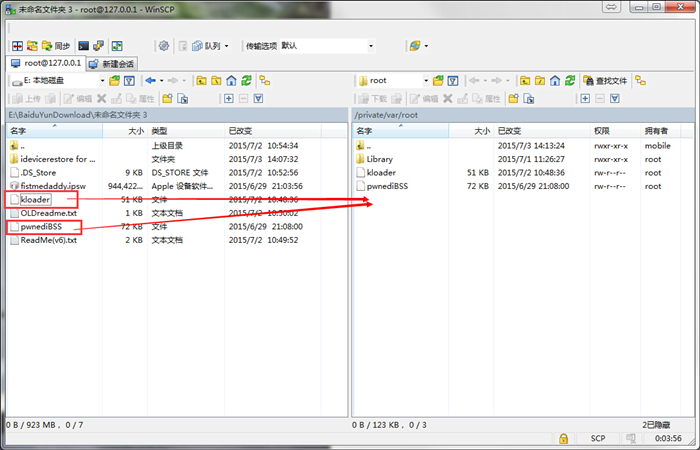Viewport: 700px width, 450px height.
Task: Click the local path E:\BaiduYunDownload label
Action: point(78,115)
